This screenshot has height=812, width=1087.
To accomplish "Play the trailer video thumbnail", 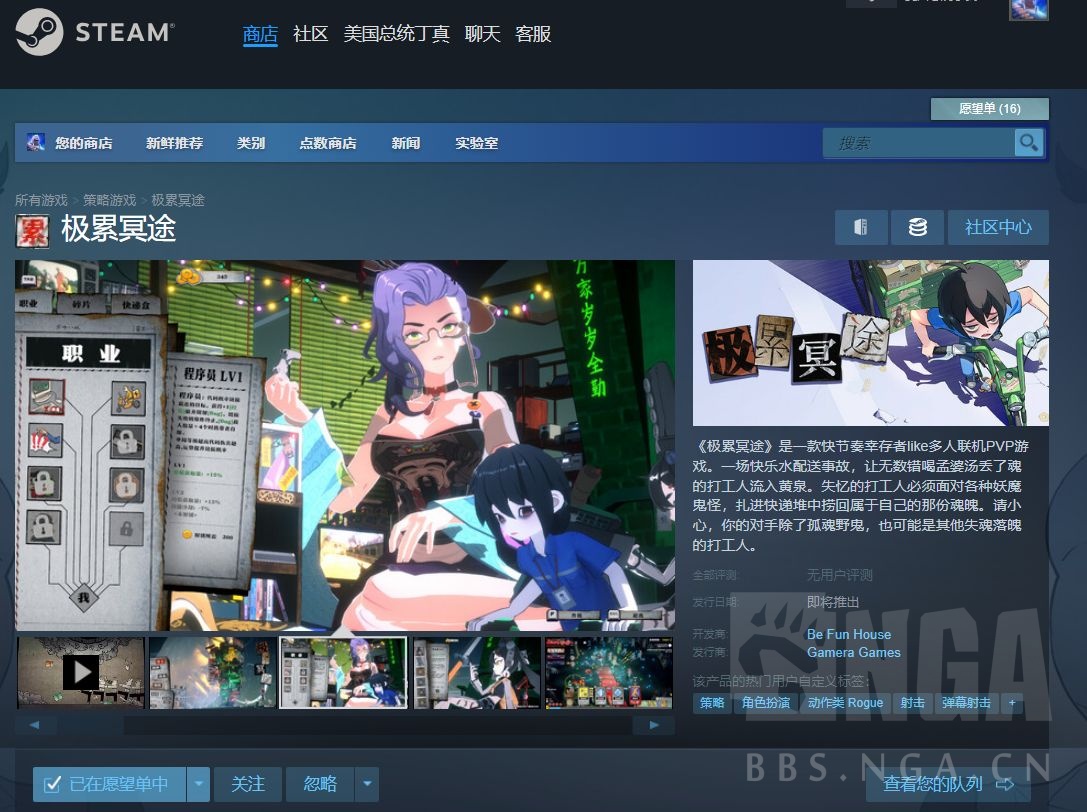I will (x=81, y=673).
